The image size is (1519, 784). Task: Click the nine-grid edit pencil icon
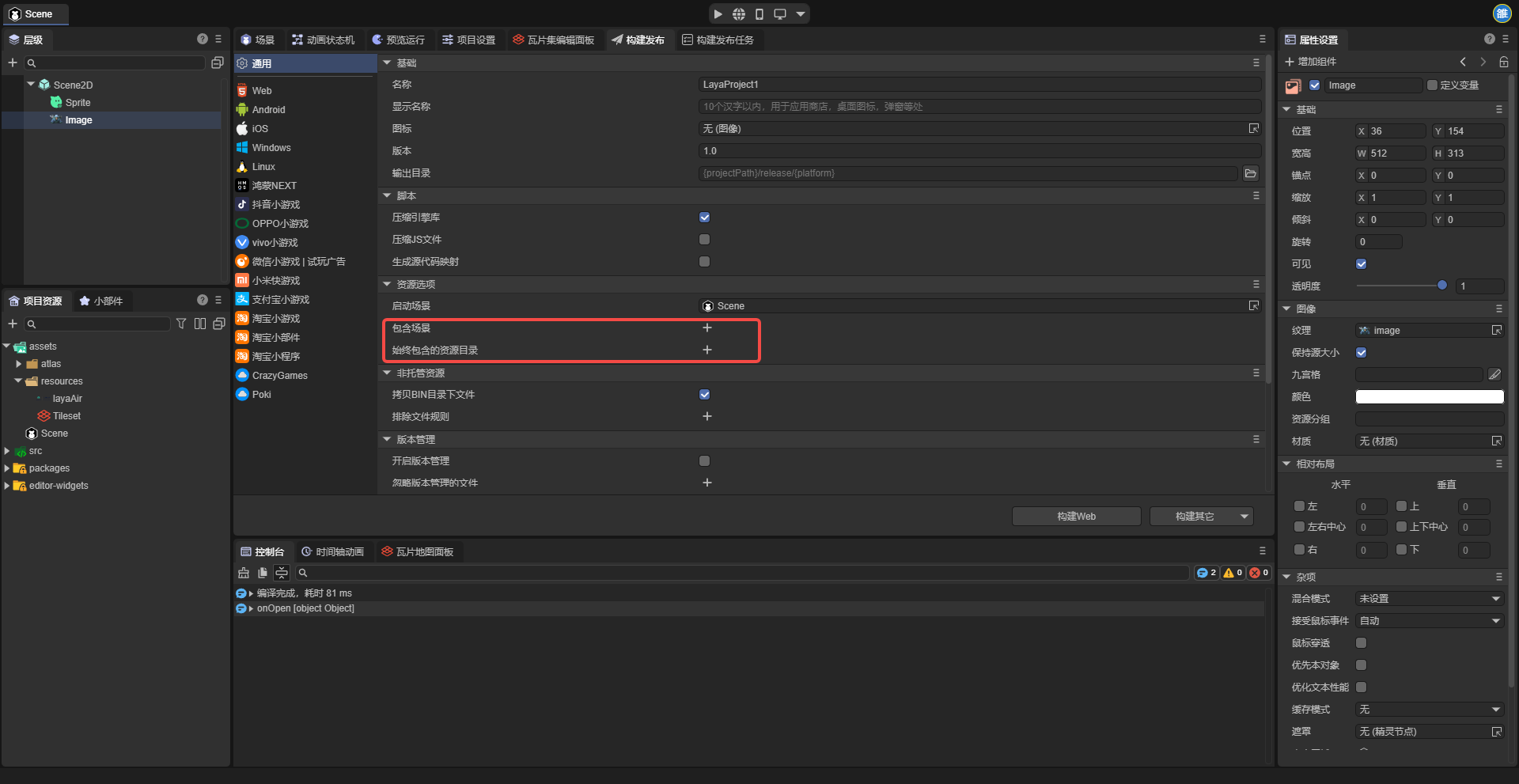(1494, 375)
